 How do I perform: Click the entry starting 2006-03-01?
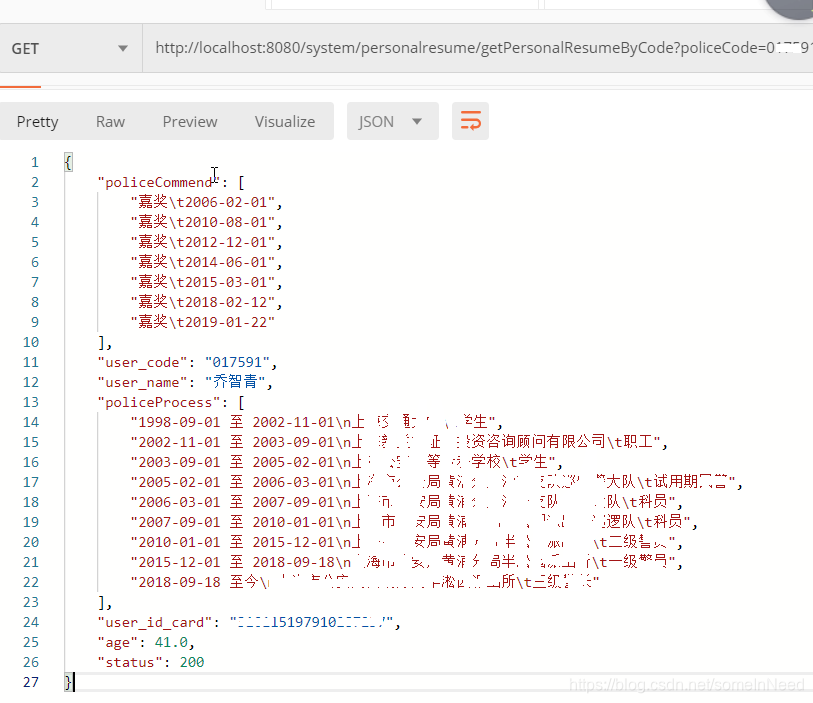[x=403, y=502]
